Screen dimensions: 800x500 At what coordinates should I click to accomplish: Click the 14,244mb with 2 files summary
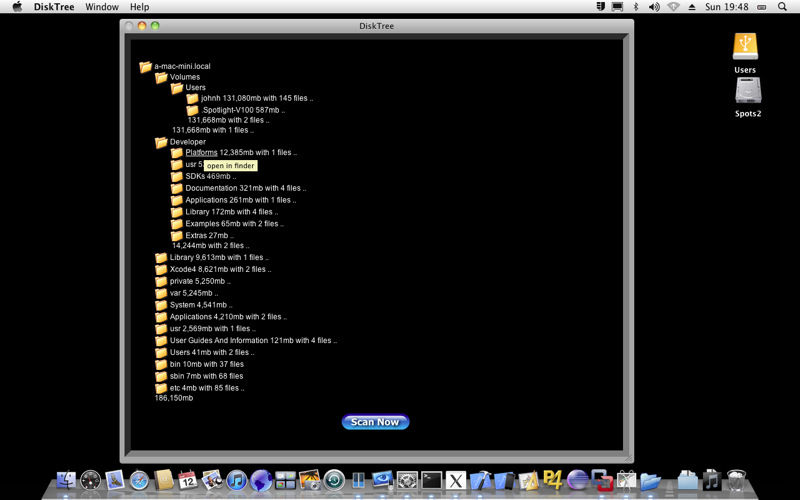pyautogui.click(x=210, y=245)
